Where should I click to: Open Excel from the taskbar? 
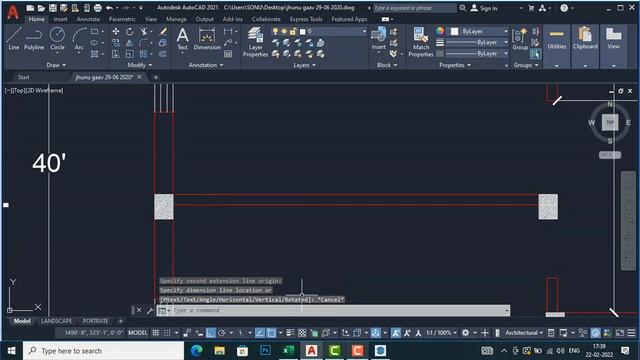[289, 351]
